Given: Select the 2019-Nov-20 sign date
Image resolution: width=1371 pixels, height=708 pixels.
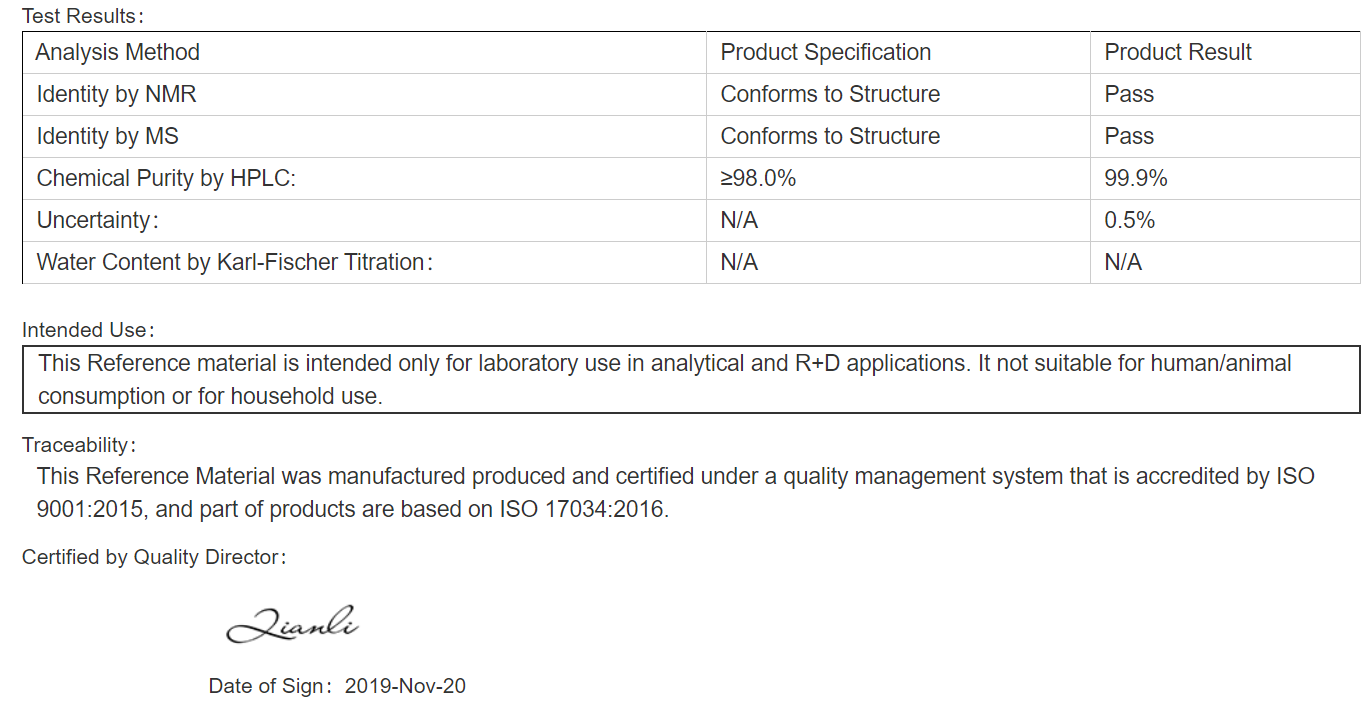Looking at the screenshot, I should [x=405, y=686].
